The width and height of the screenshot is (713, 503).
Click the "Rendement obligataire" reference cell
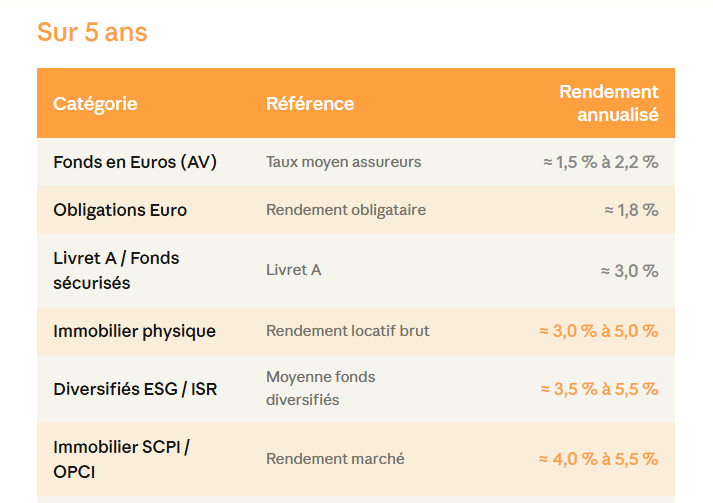pos(346,210)
